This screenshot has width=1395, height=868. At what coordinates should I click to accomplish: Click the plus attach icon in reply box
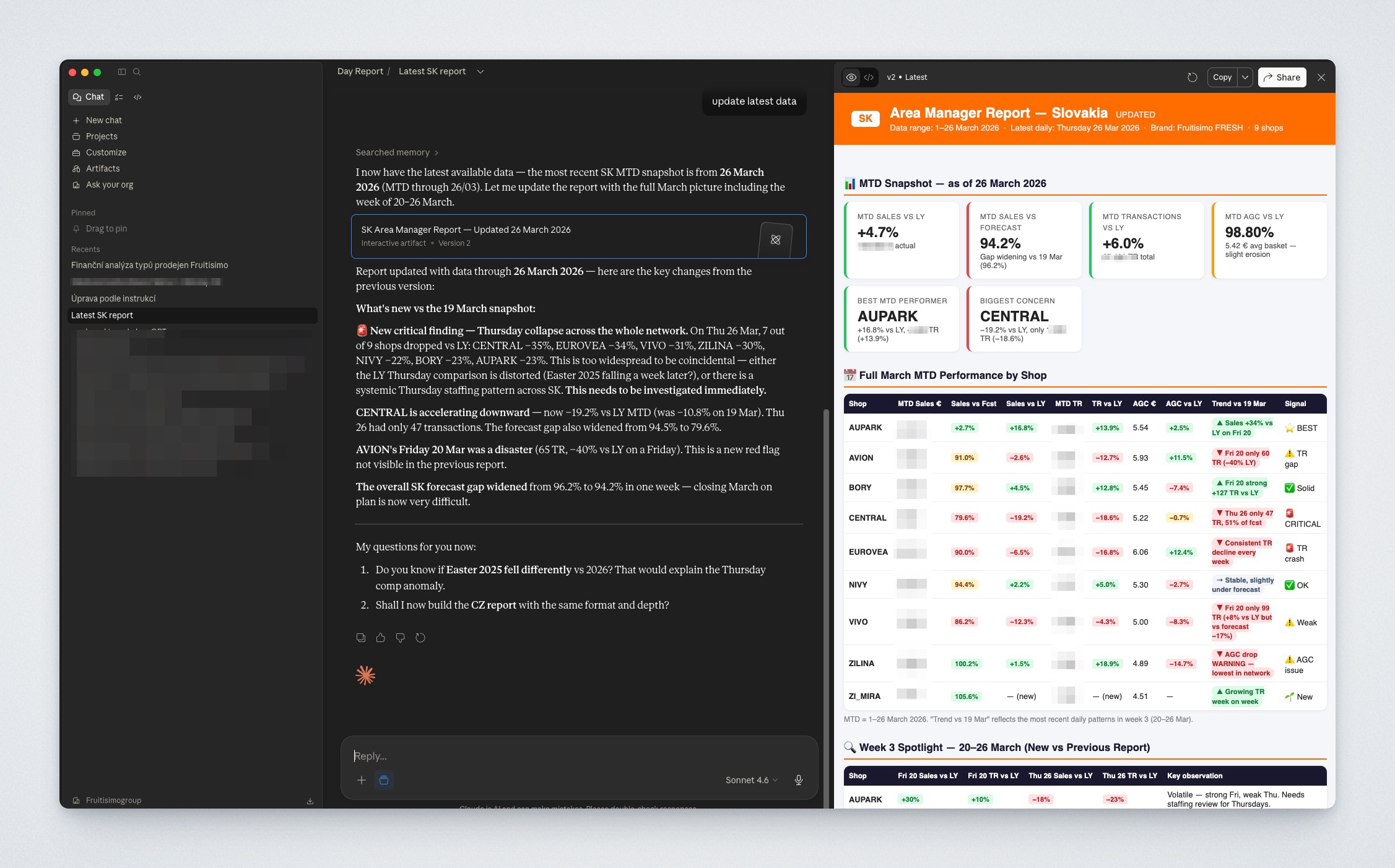[362, 780]
